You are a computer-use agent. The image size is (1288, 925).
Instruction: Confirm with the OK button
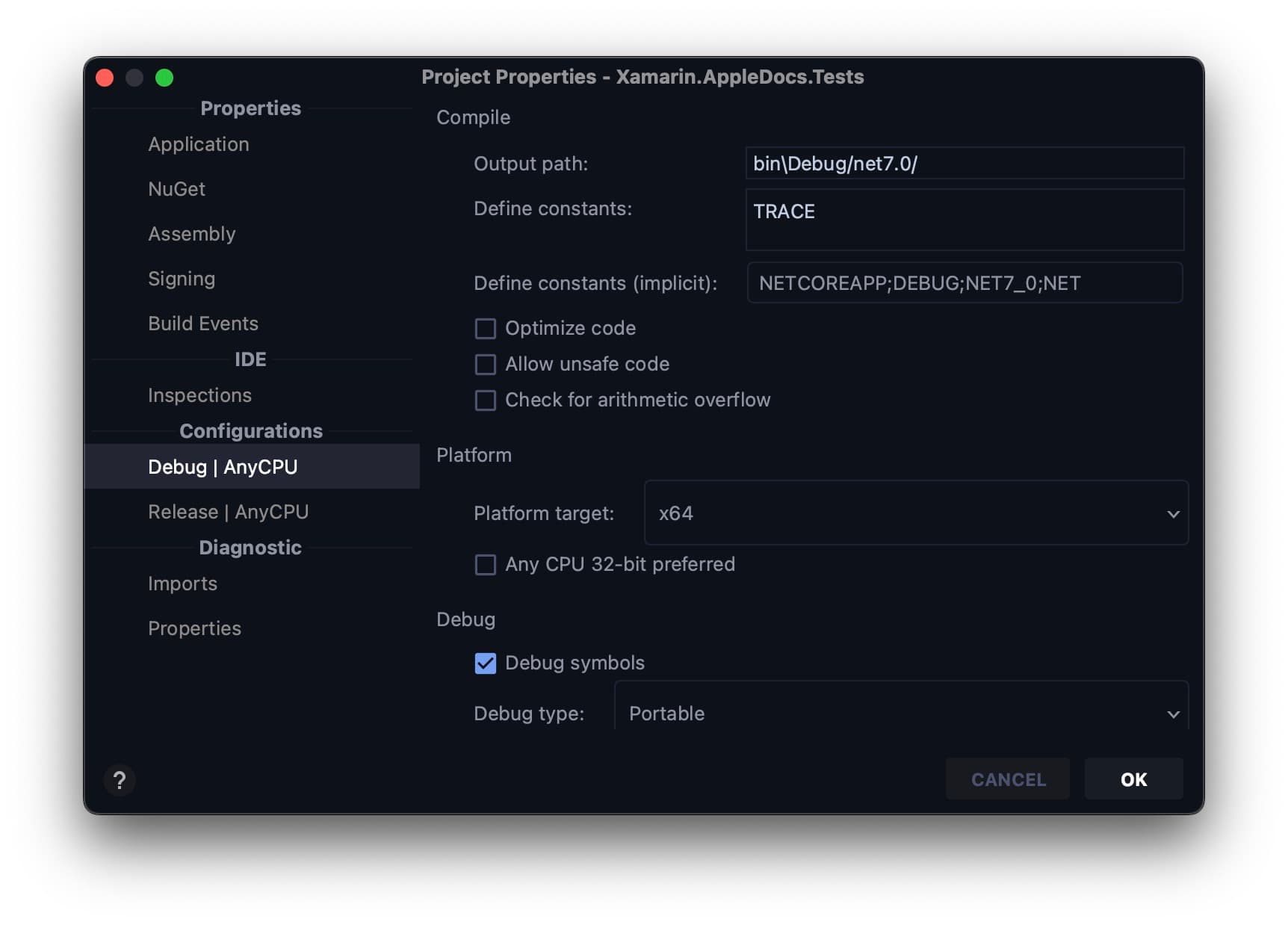1134,779
